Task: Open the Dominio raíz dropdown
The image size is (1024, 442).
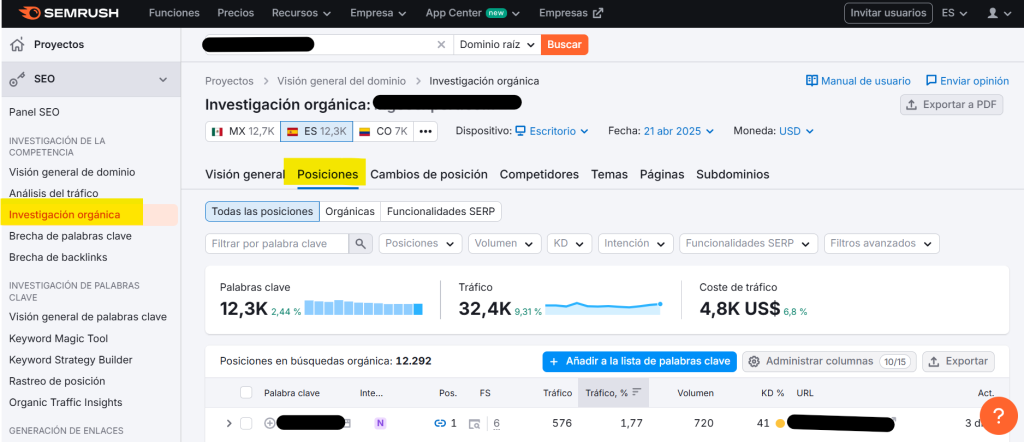Action: (496, 45)
